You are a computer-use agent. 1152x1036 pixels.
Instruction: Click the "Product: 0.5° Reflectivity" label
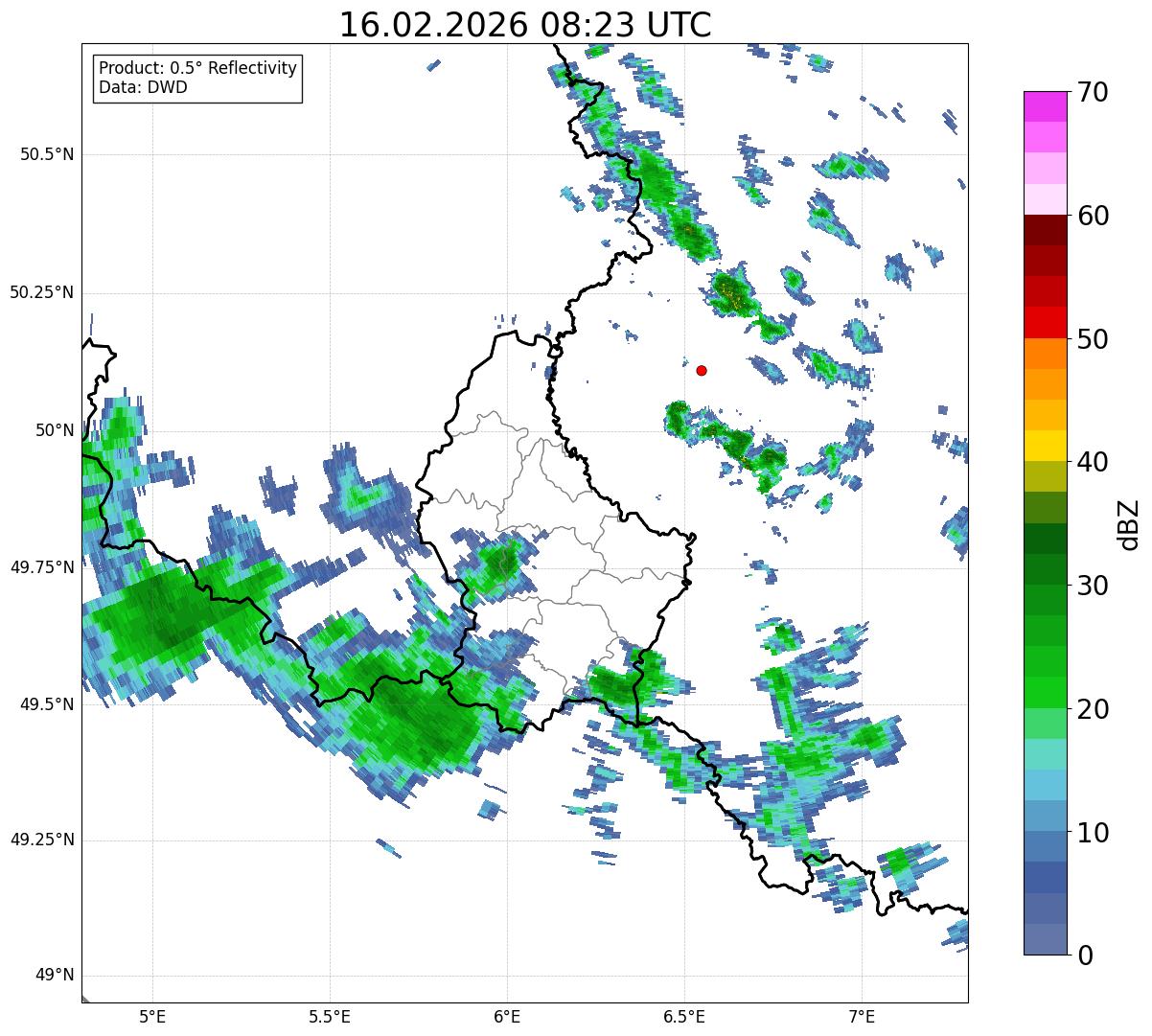[x=198, y=68]
